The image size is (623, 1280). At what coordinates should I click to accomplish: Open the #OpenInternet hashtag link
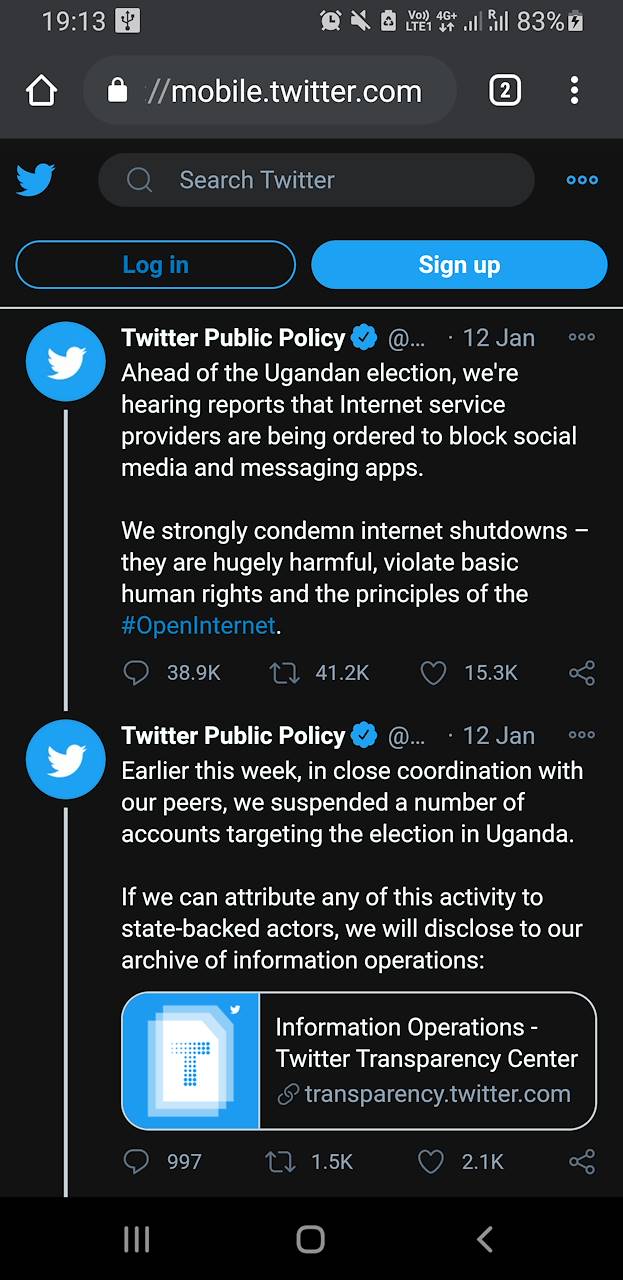[198, 626]
